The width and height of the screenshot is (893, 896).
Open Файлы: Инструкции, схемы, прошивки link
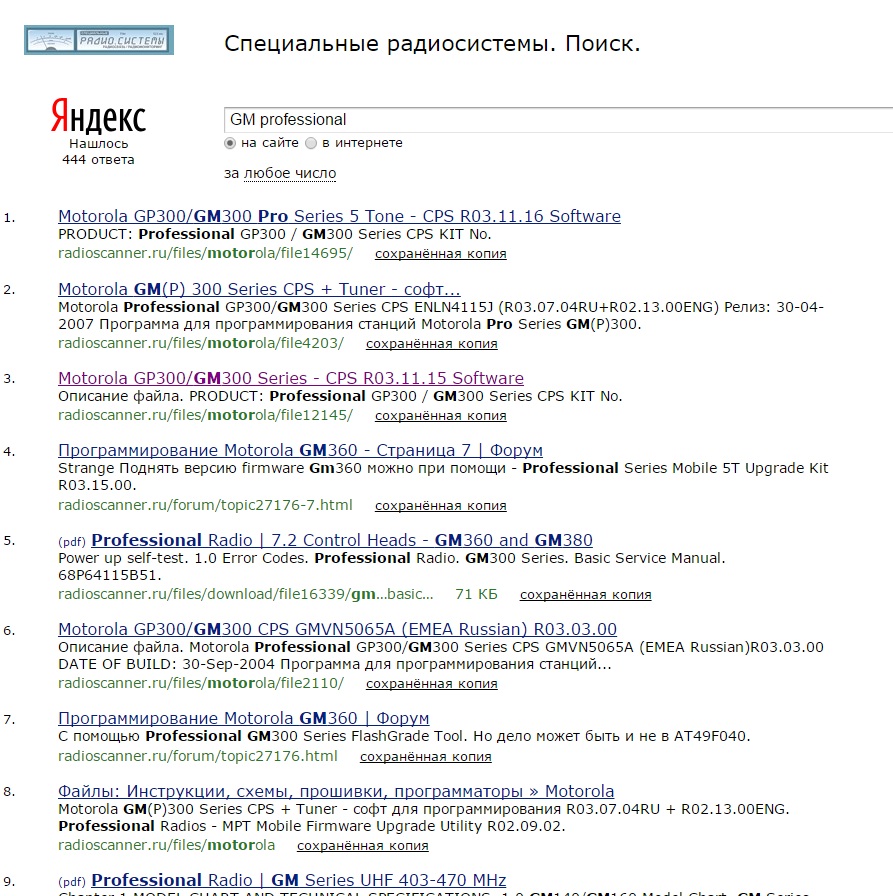click(336, 791)
